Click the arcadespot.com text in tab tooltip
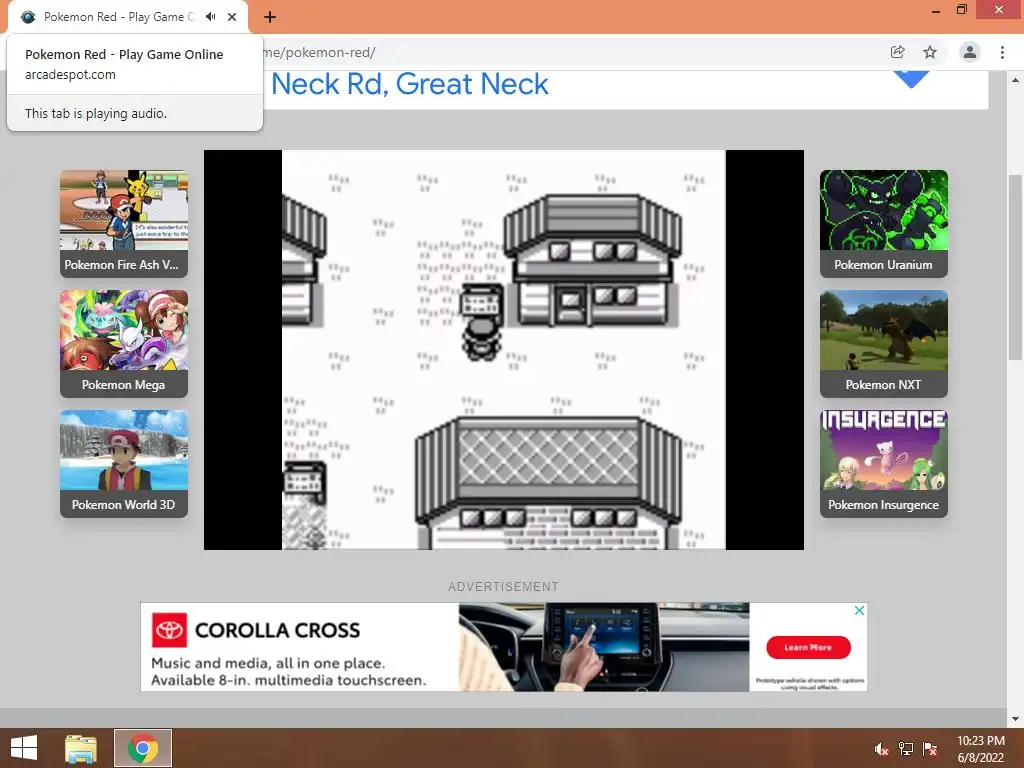This screenshot has height=768, width=1024. click(71, 74)
